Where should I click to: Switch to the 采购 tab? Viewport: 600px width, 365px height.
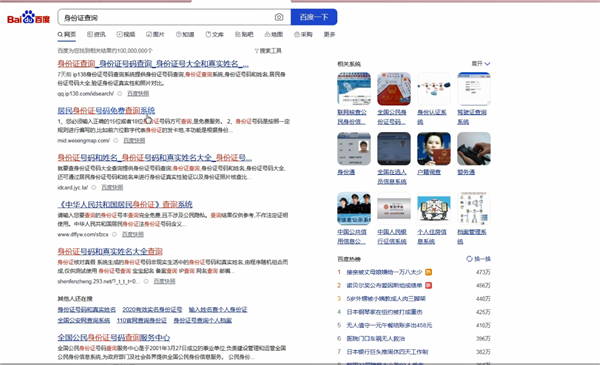[x=303, y=34]
